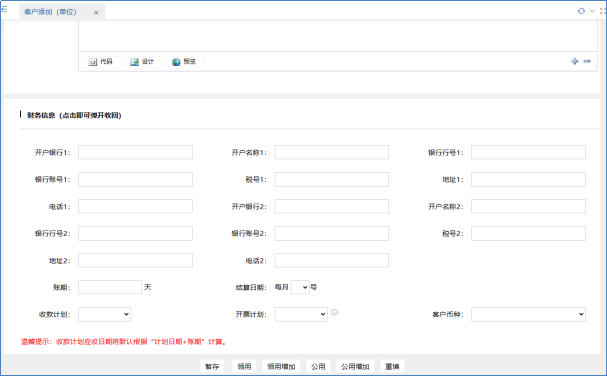Collapse the 财务信息 section header
The height and width of the screenshot is (377, 607).
click(x=74, y=115)
